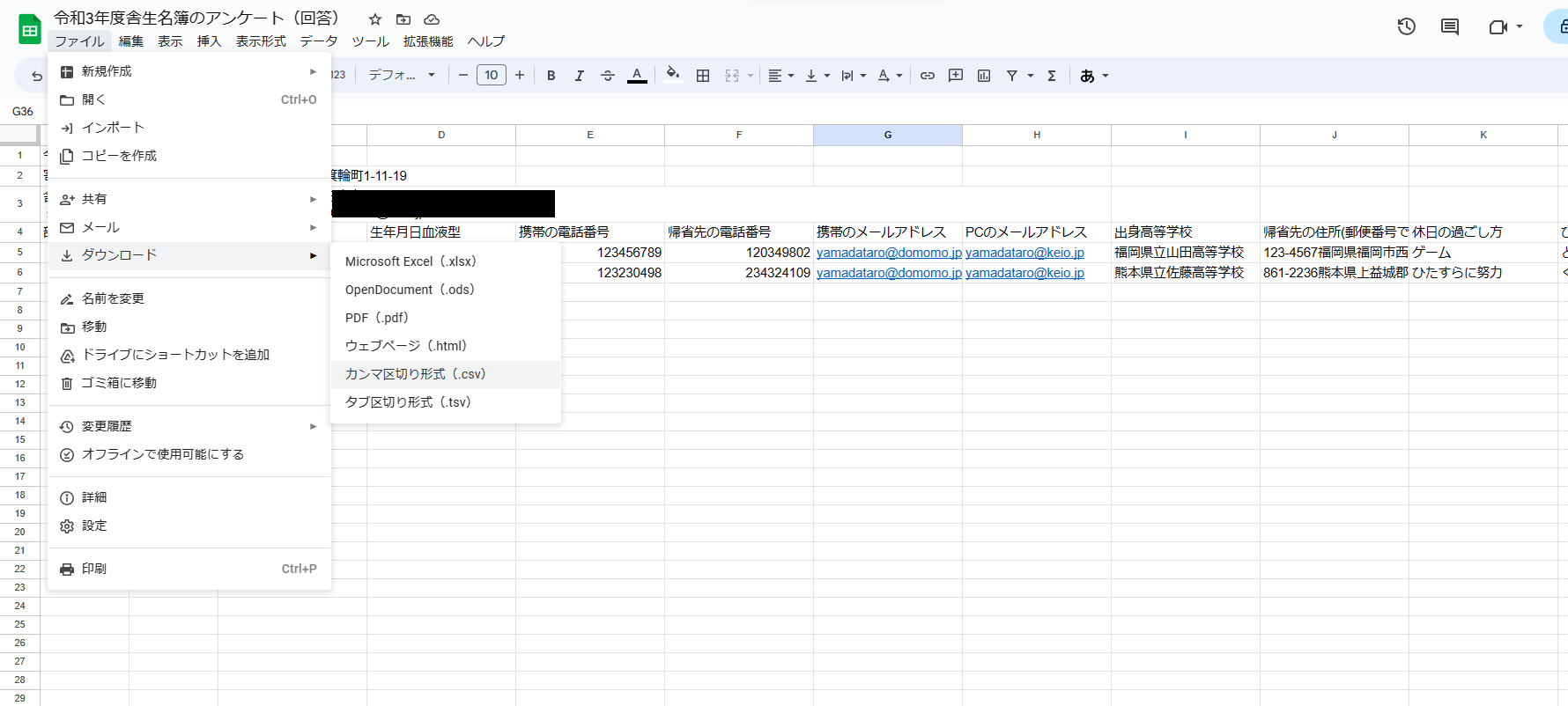Insert a chart icon

(984, 76)
